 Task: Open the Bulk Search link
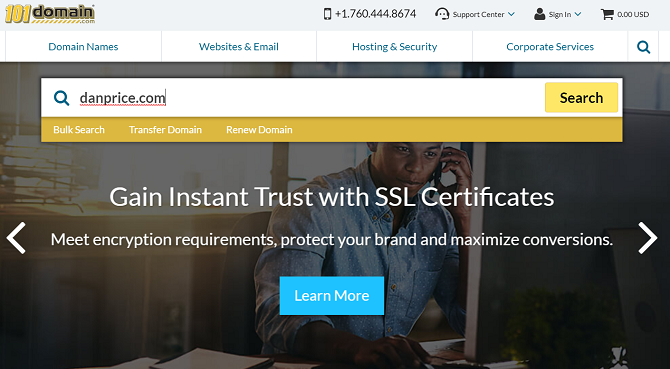pyautogui.click(x=79, y=129)
